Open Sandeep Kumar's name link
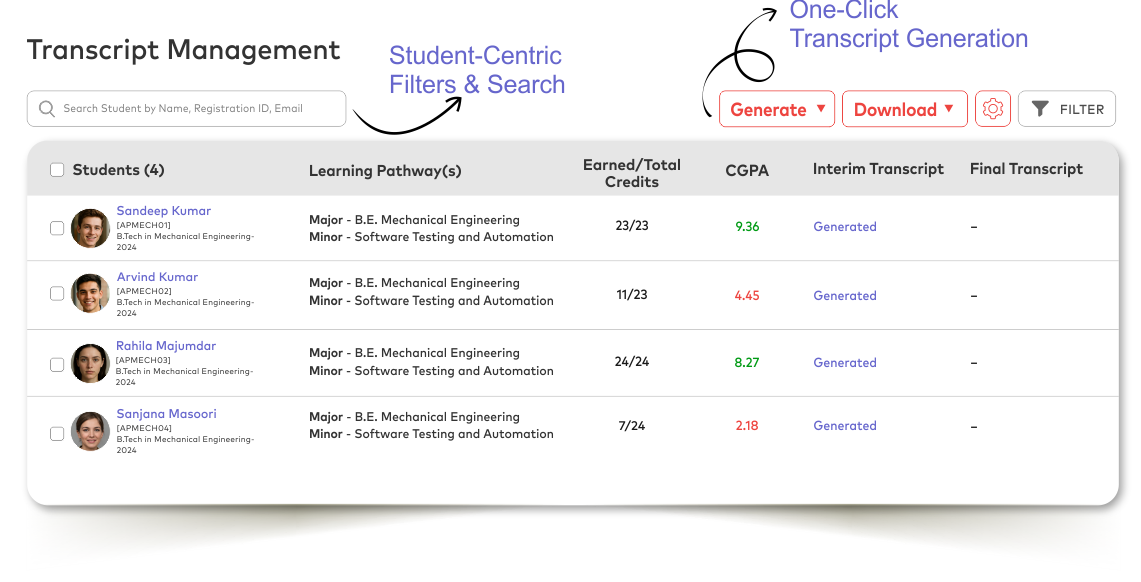The image size is (1141, 582). click(x=164, y=211)
